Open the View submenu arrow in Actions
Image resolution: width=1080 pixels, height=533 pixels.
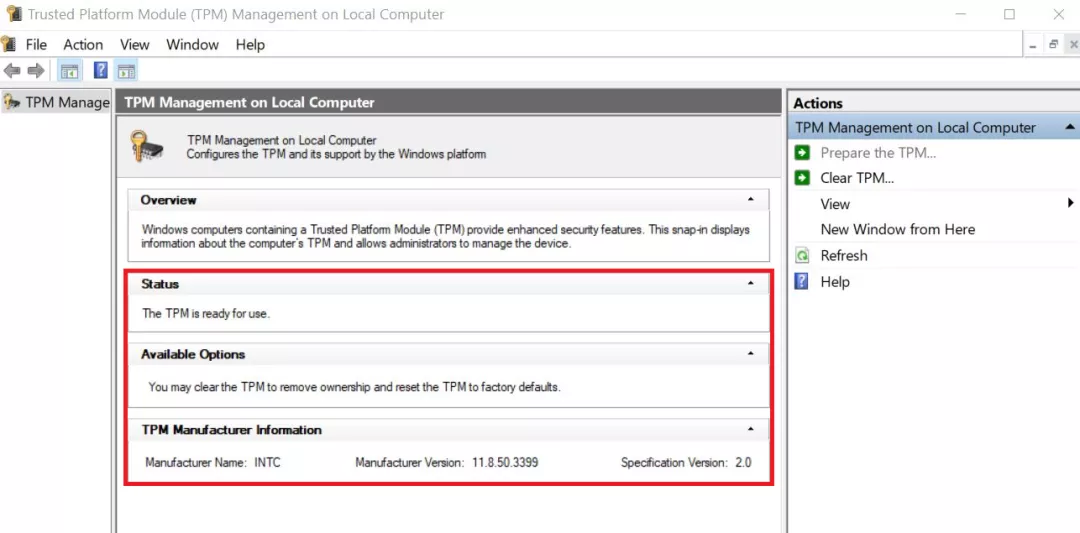pos(1070,203)
